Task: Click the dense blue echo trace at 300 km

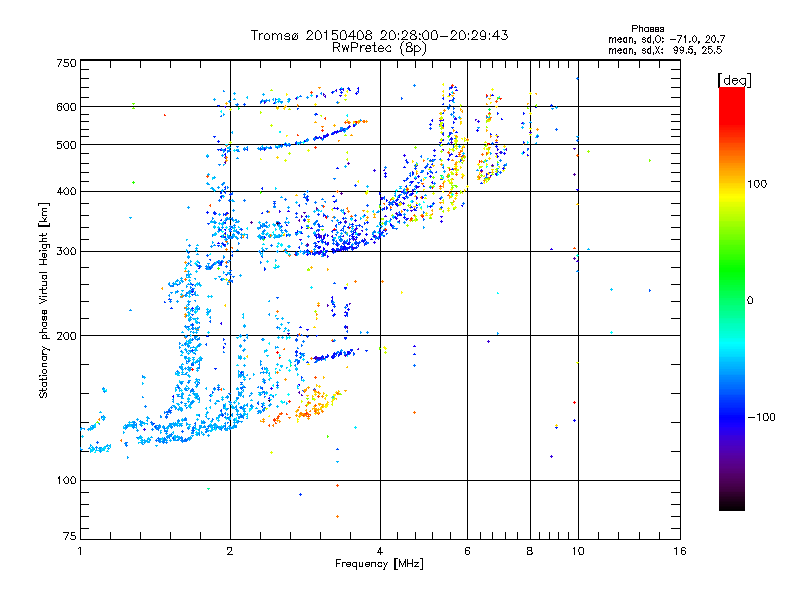Action: pos(327,250)
